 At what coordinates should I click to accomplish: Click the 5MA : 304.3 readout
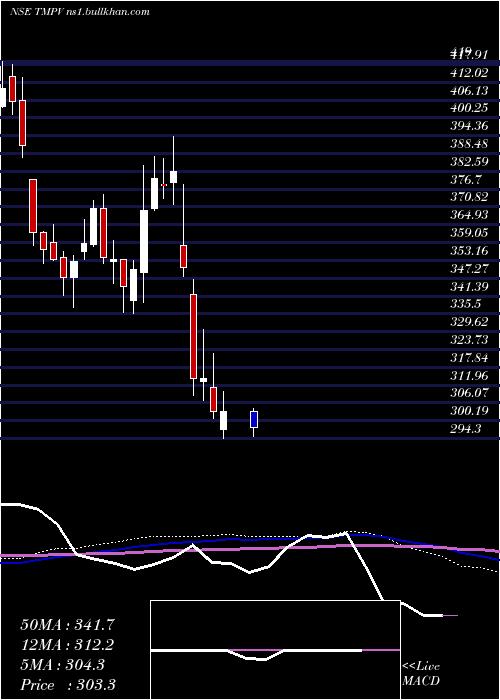pos(63,665)
